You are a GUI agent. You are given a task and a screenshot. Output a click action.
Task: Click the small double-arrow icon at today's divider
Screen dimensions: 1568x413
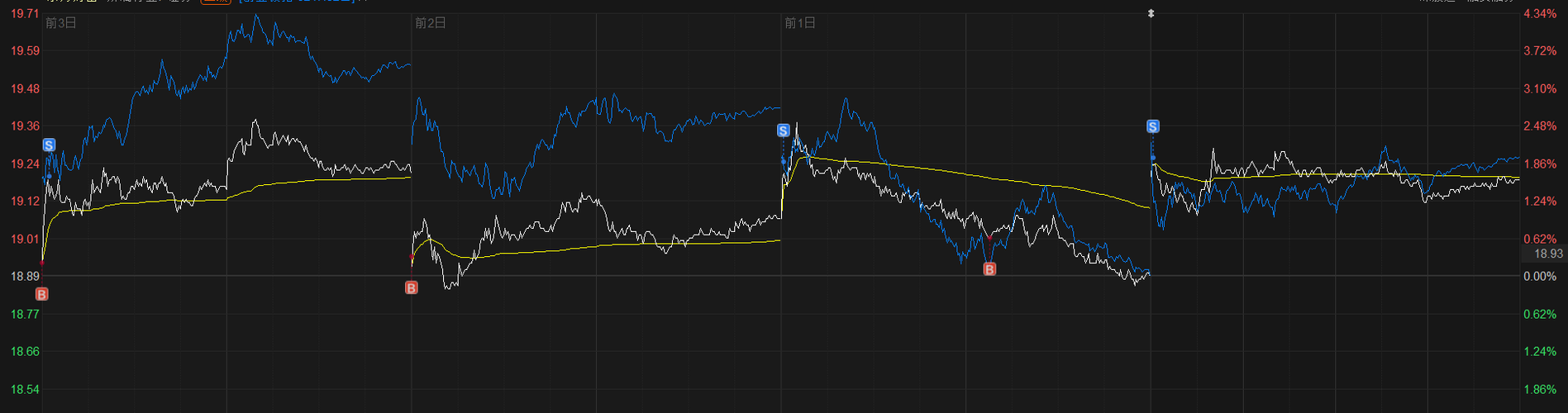pos(1151,14)
